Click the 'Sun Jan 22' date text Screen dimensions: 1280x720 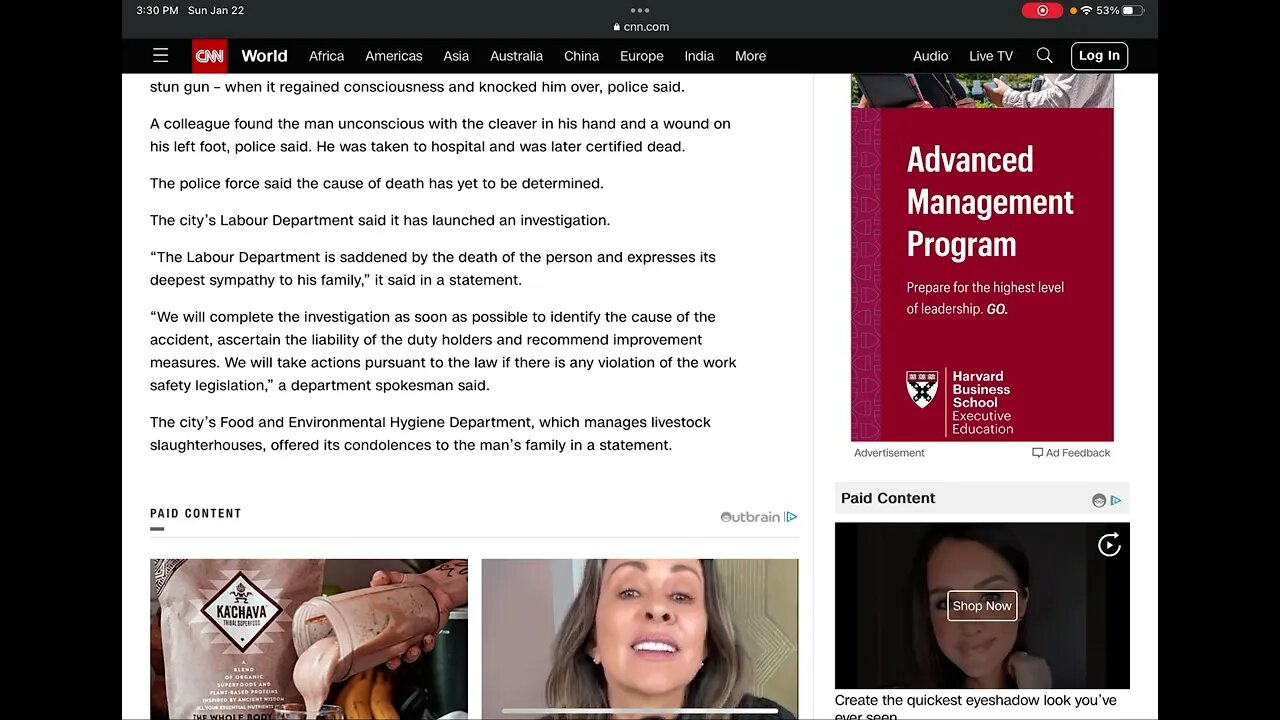pos(216,10)
